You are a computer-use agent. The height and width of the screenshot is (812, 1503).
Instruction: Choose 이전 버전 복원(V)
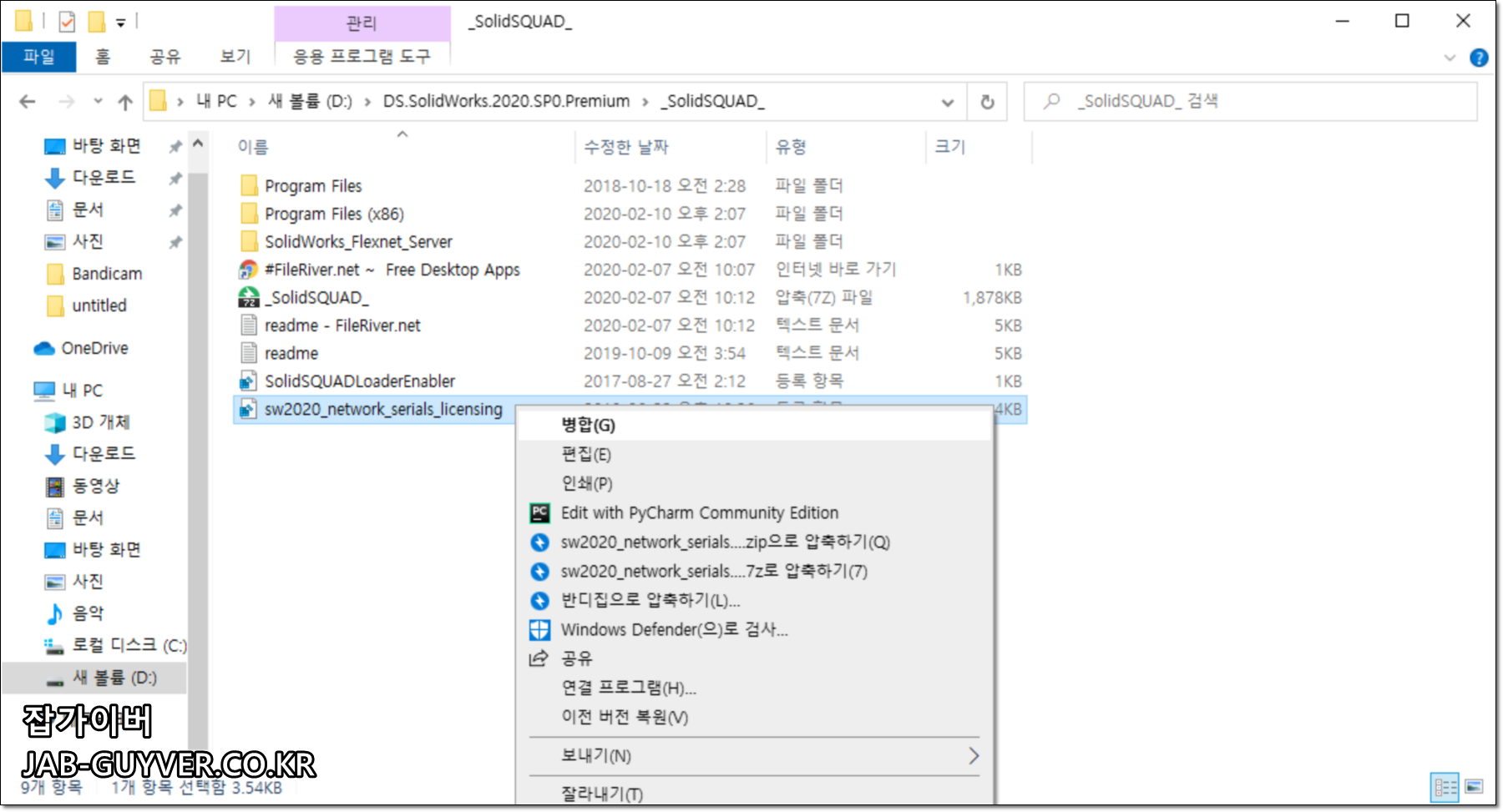(x=754, y=717)
